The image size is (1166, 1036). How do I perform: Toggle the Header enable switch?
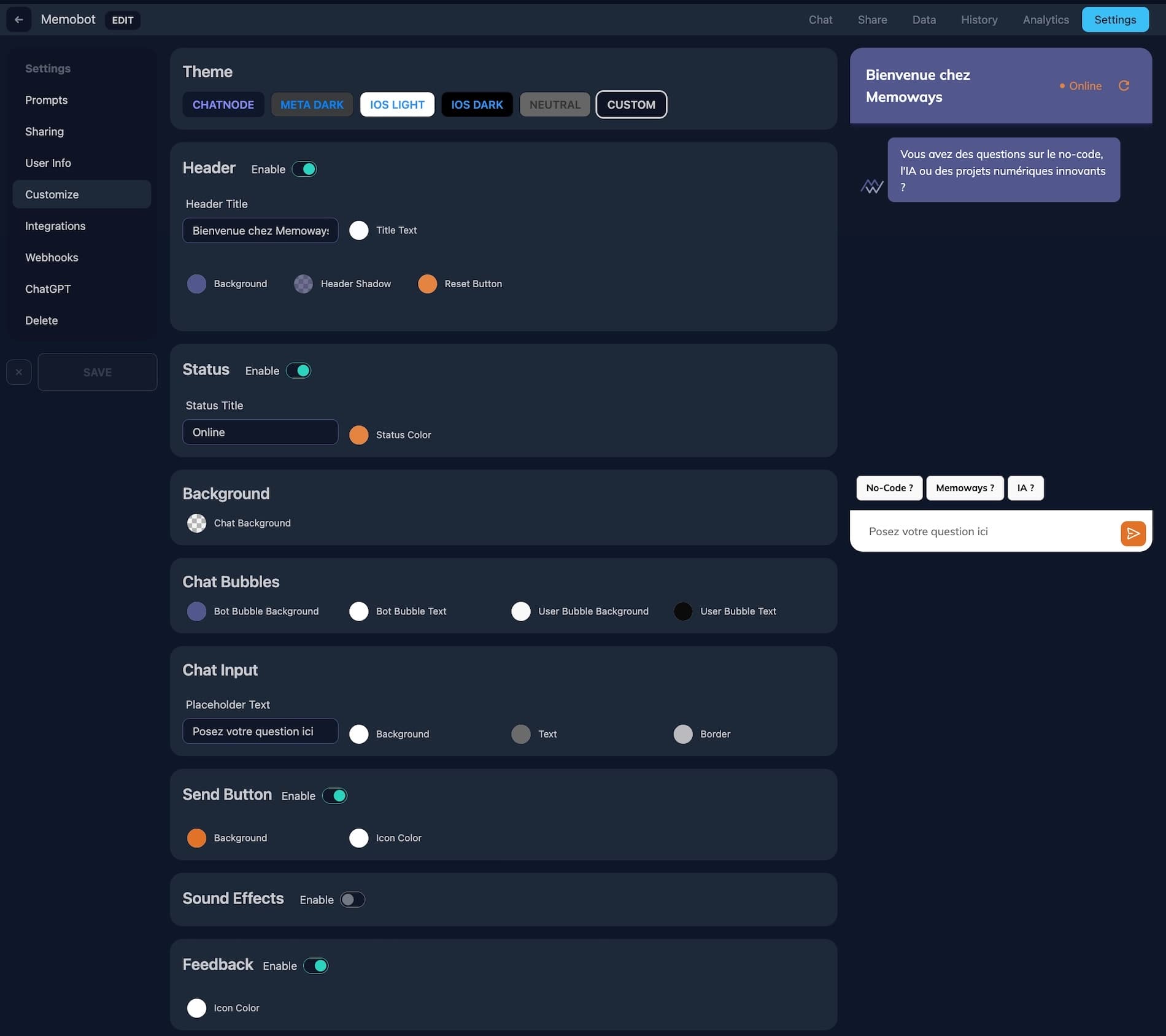pyautogui.click(x=304, y=169)
